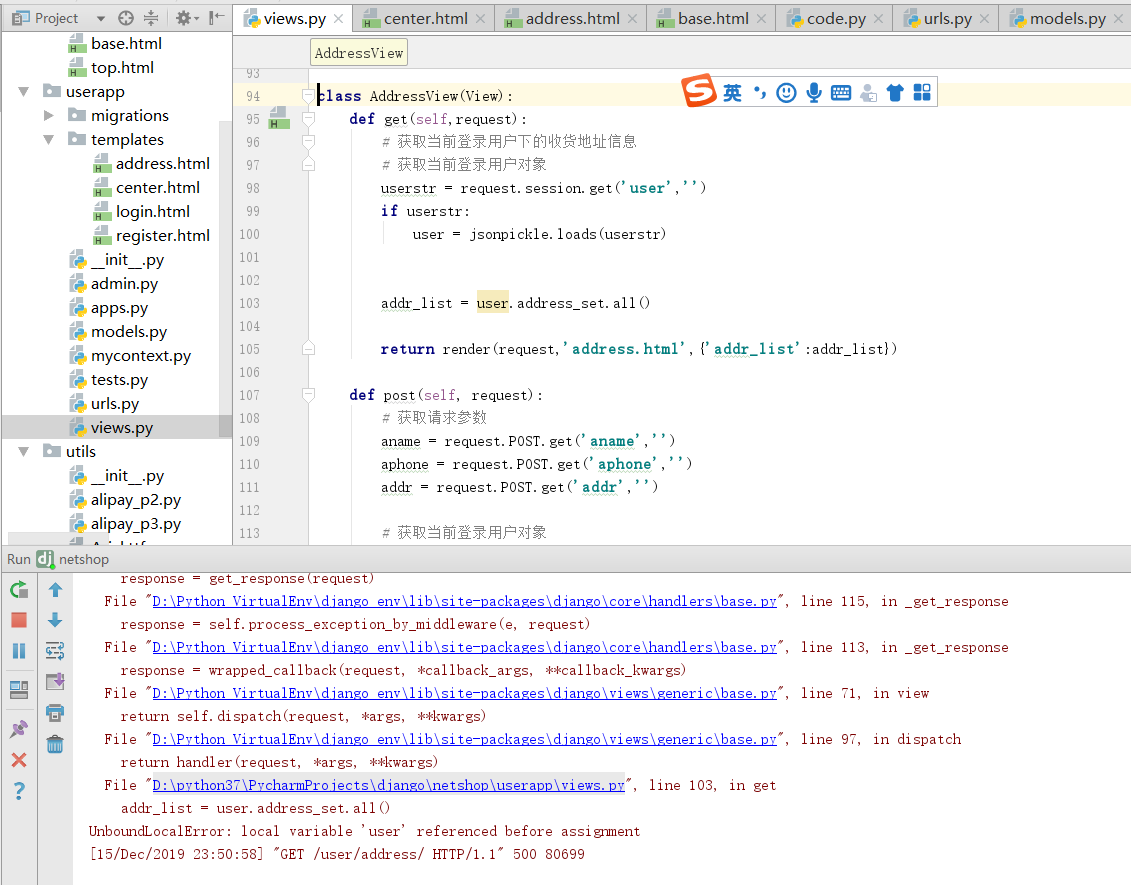
Task: Switch to the base.html tab
Action: [713, 19]
